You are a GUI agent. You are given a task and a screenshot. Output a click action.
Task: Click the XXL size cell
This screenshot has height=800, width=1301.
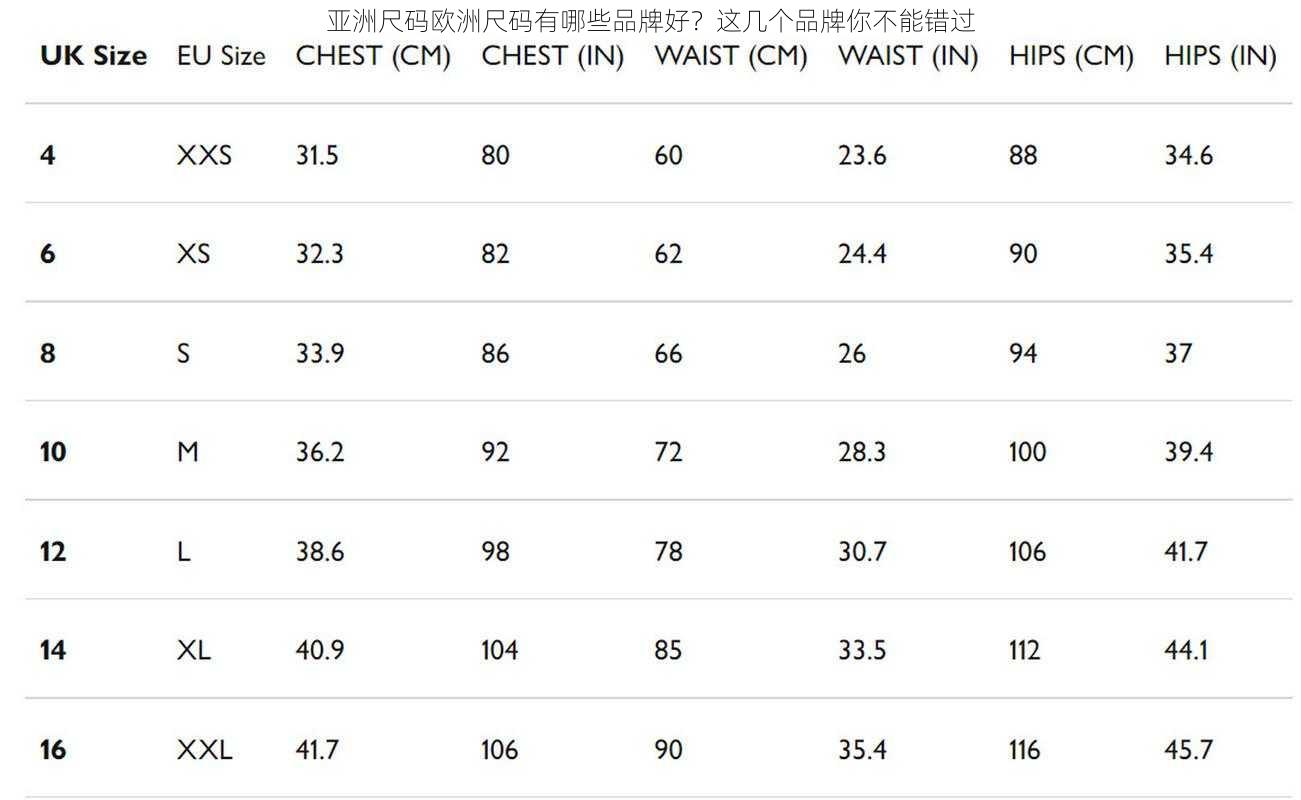pyautogui.click(x=204, y=749)
